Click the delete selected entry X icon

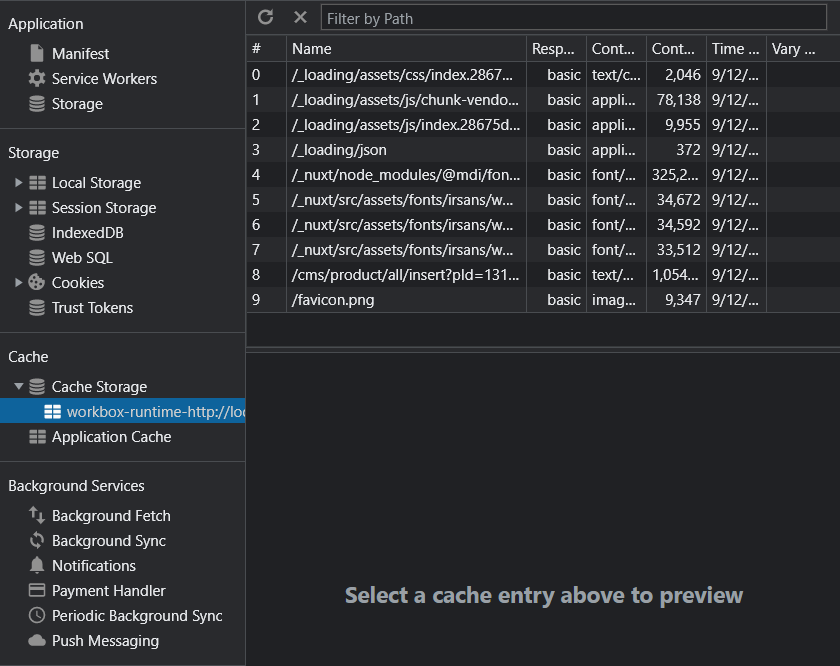[x=300, y=17]
